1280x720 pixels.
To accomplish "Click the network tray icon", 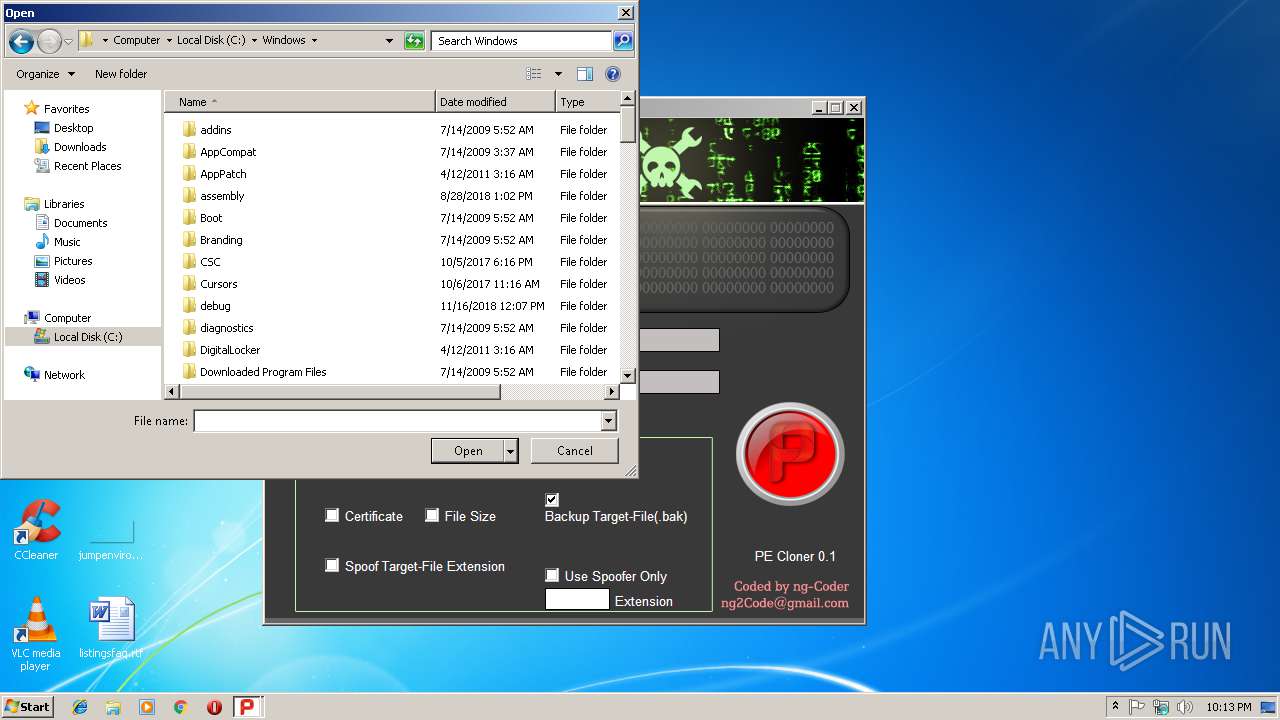I will [x=1161, y=707].
